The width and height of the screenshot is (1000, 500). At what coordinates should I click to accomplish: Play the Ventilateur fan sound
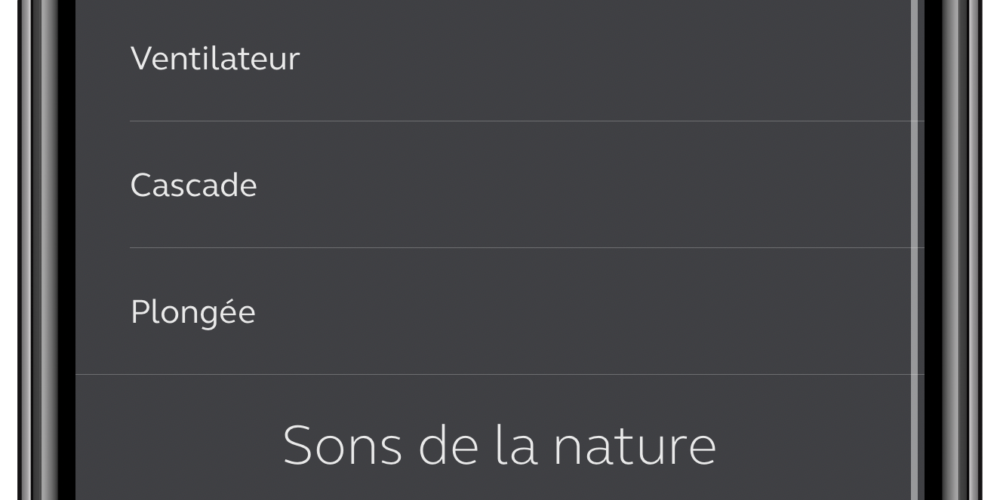(x=499, y=60)
